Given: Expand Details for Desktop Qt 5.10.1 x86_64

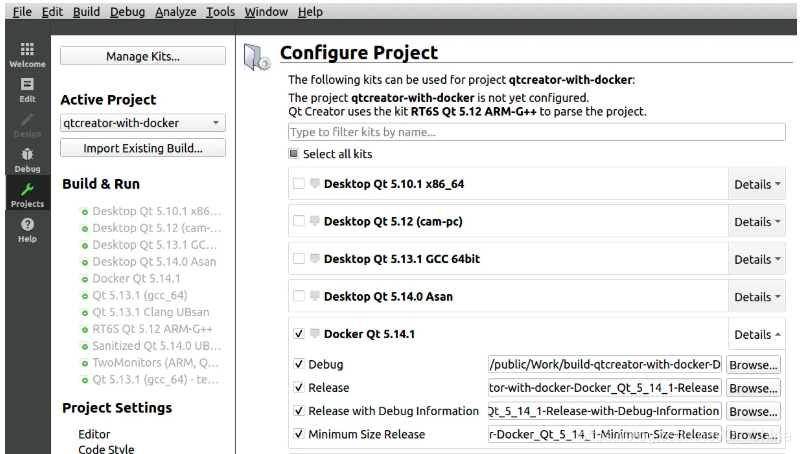Looking at the screenshot, I should (x=757, y=184).
